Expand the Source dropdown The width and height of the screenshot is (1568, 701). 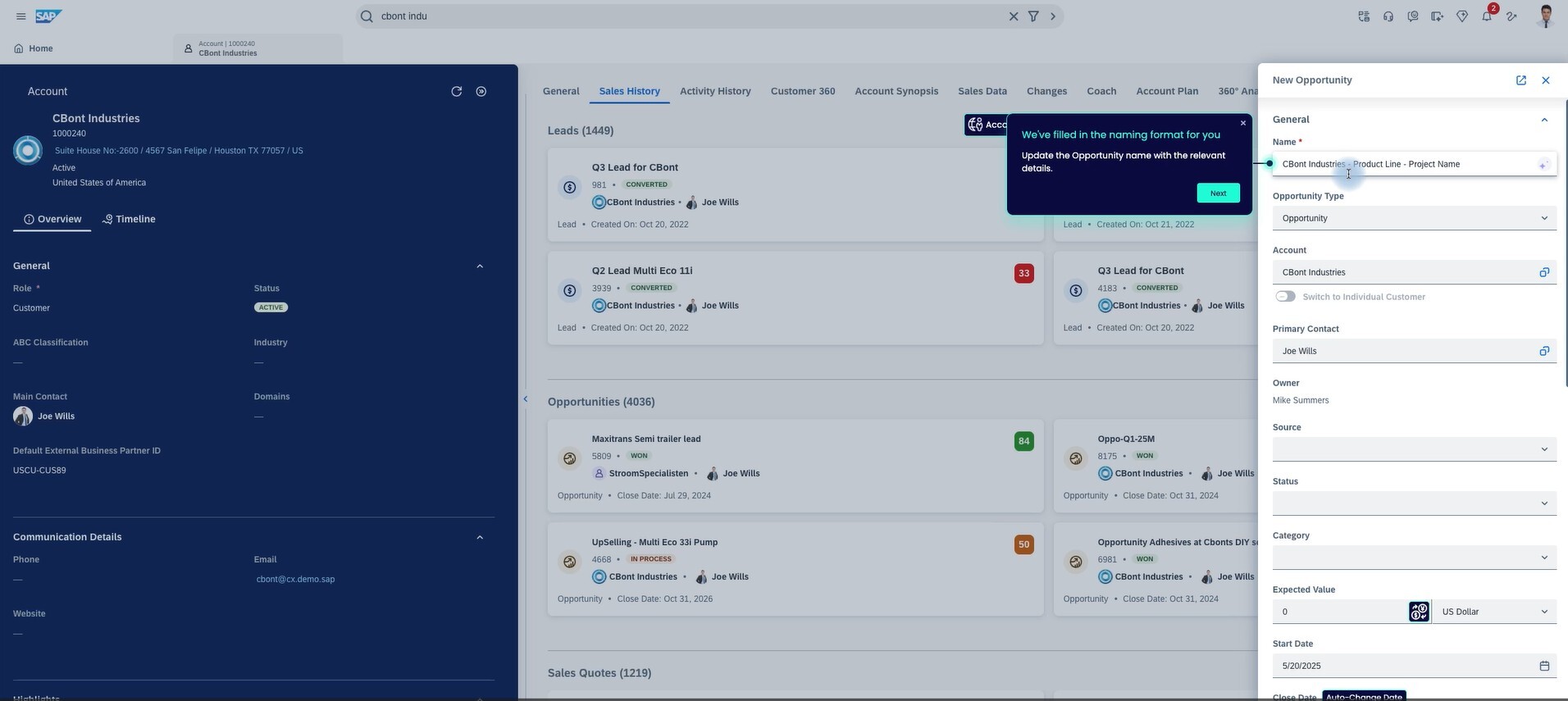(x=1414, y=449)
